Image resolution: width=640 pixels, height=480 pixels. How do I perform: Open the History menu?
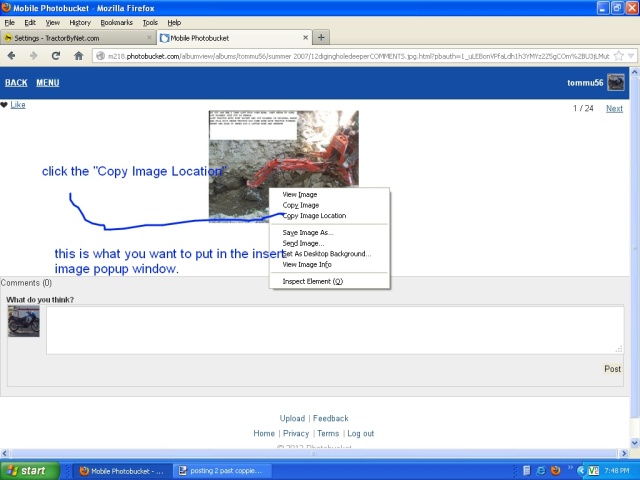point(80,22)
